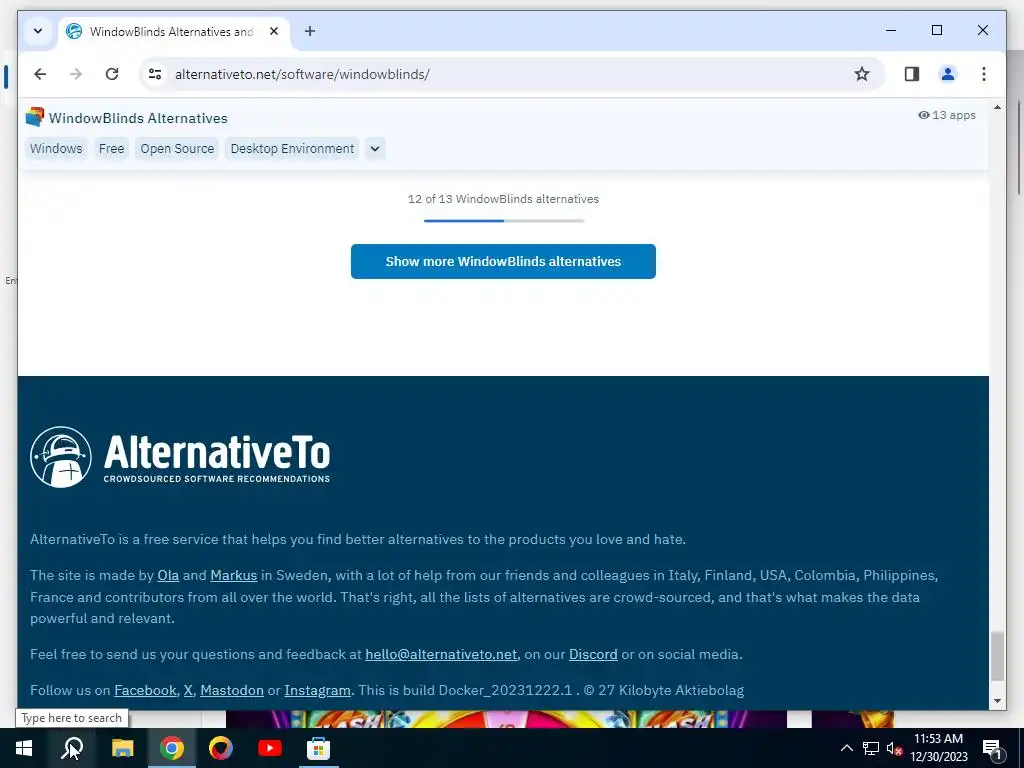Click the scrollbar up arrow
The width and height of the screenshot is (1024, 768).
(997, 107)
